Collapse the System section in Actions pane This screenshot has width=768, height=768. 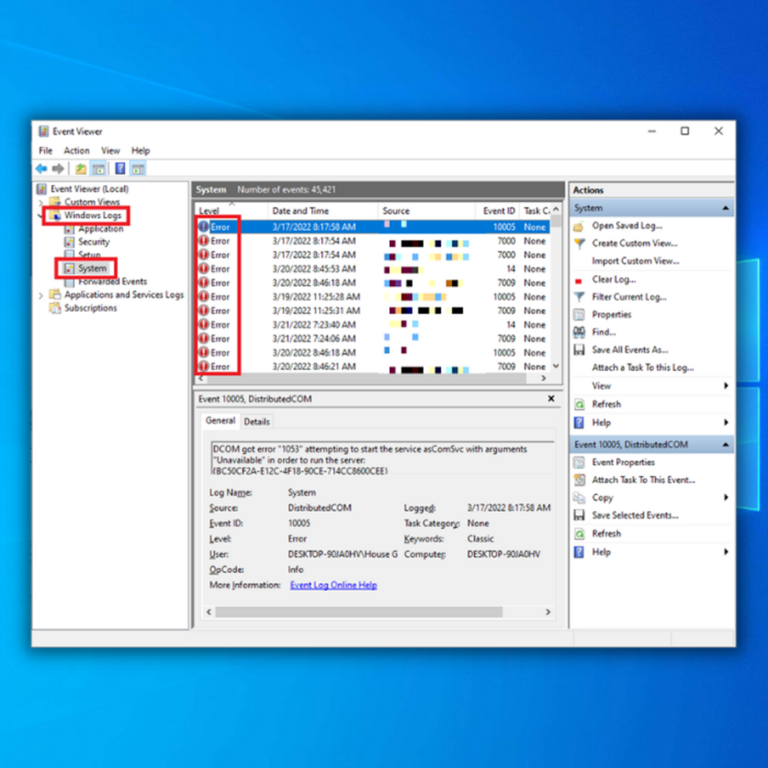(725, 208)
